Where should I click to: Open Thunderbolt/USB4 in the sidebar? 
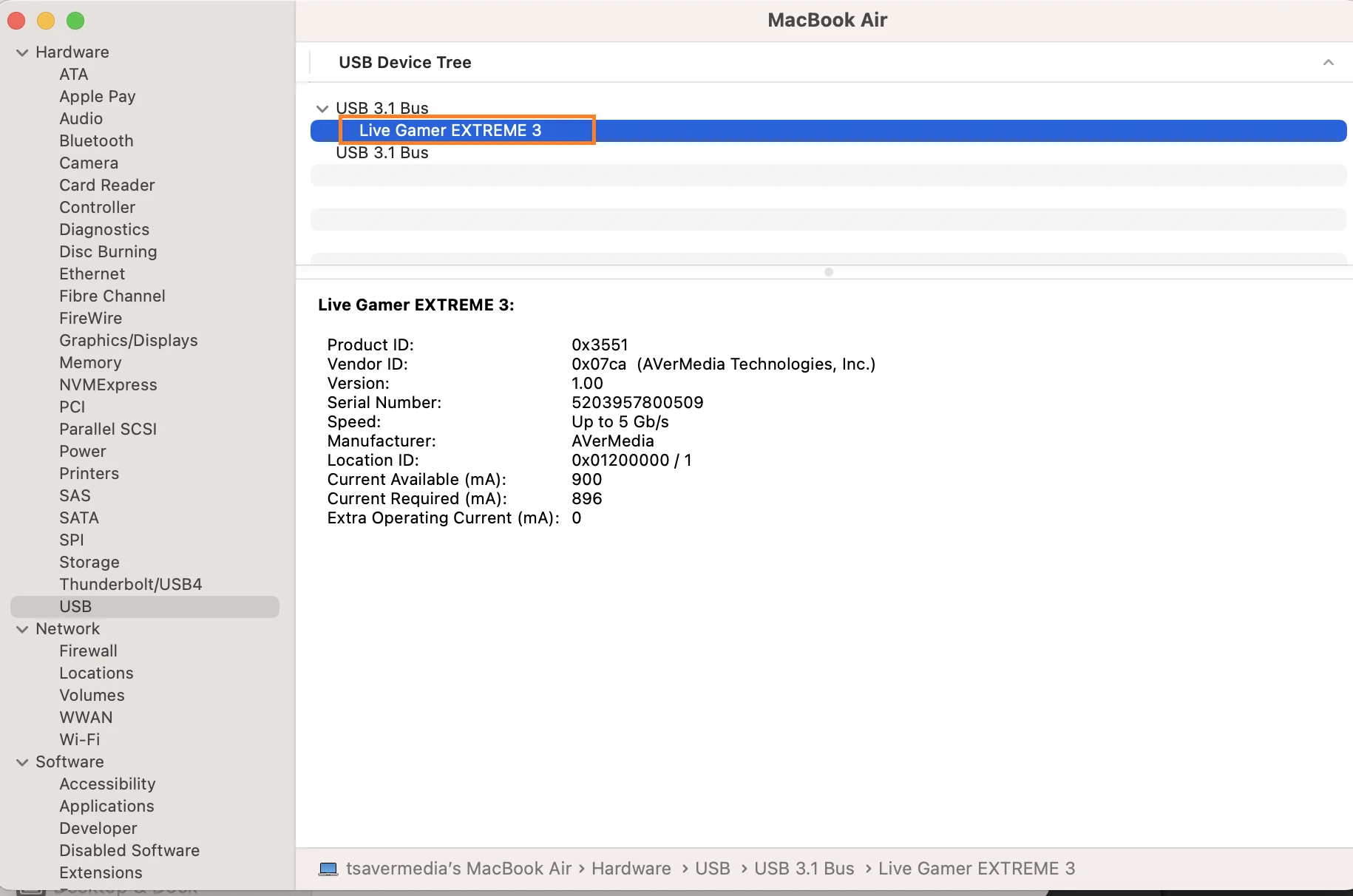coord(130,585)
